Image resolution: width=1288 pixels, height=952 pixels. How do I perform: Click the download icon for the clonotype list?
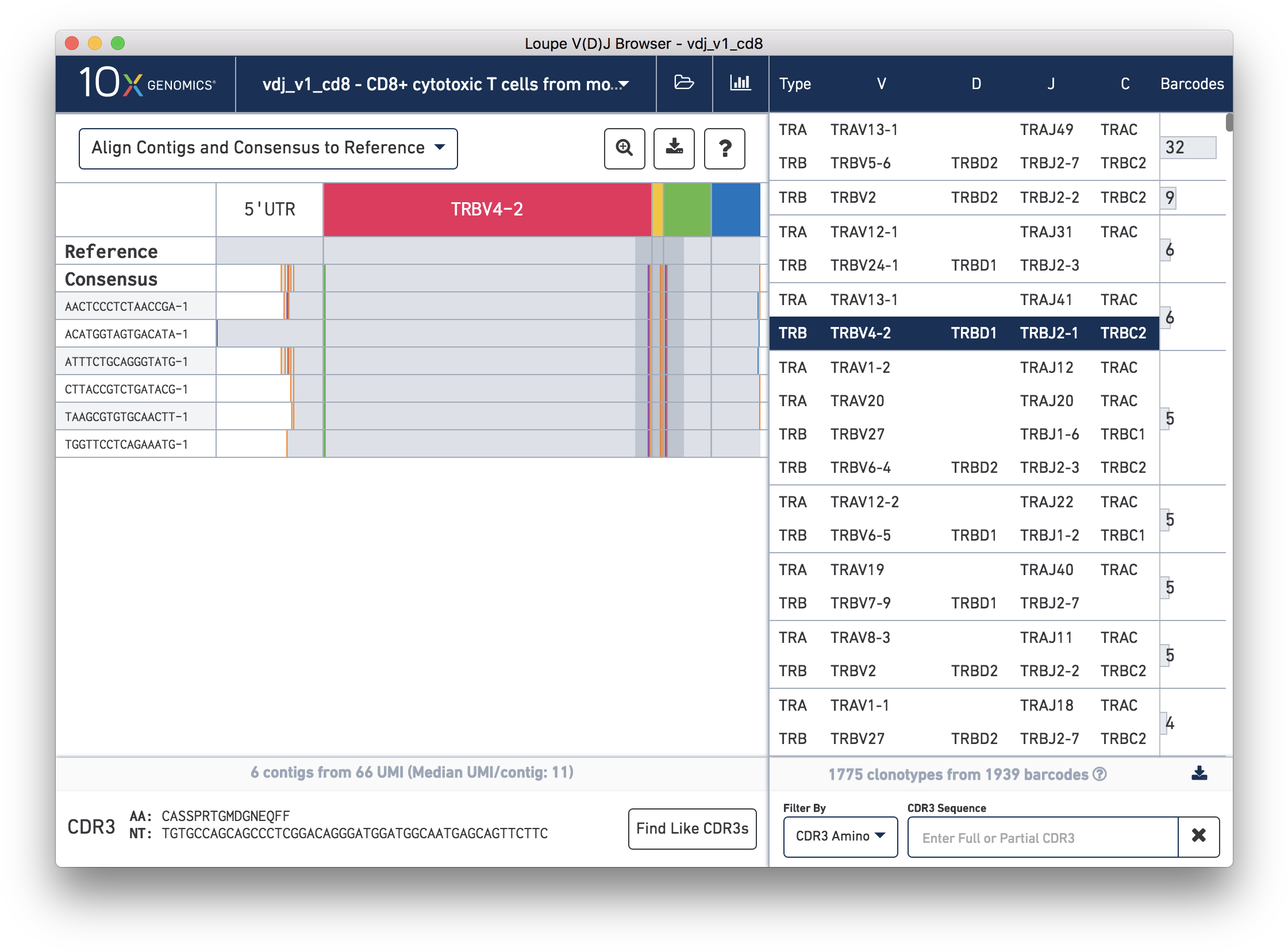point(1200,774)
